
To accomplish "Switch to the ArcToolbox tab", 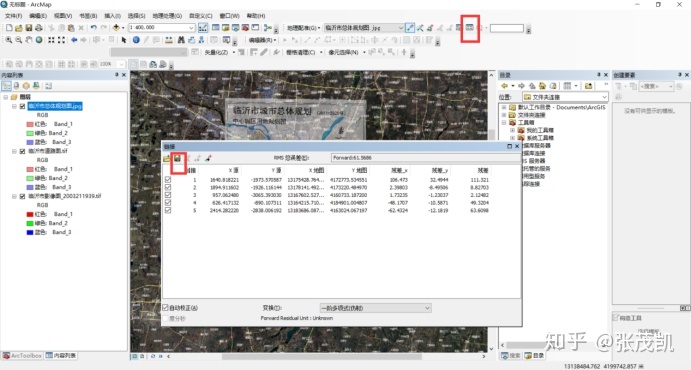I will point(22,355).
